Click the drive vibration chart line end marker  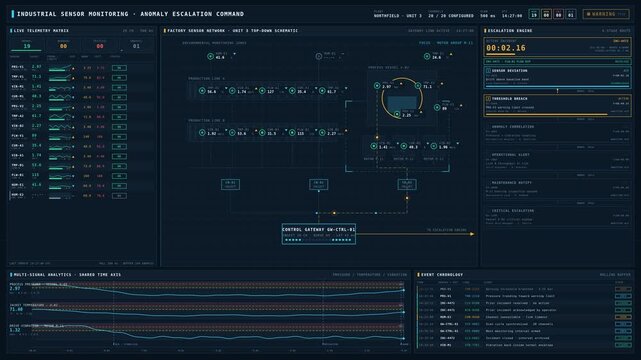pos(403,338)
